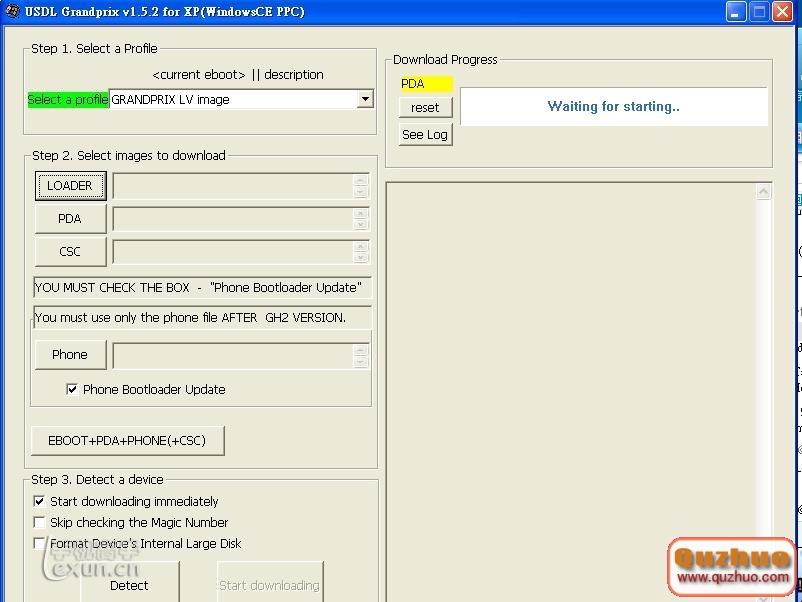
Task: Enable Format Device's Internal Large Disk
Action: click(39, 543)
